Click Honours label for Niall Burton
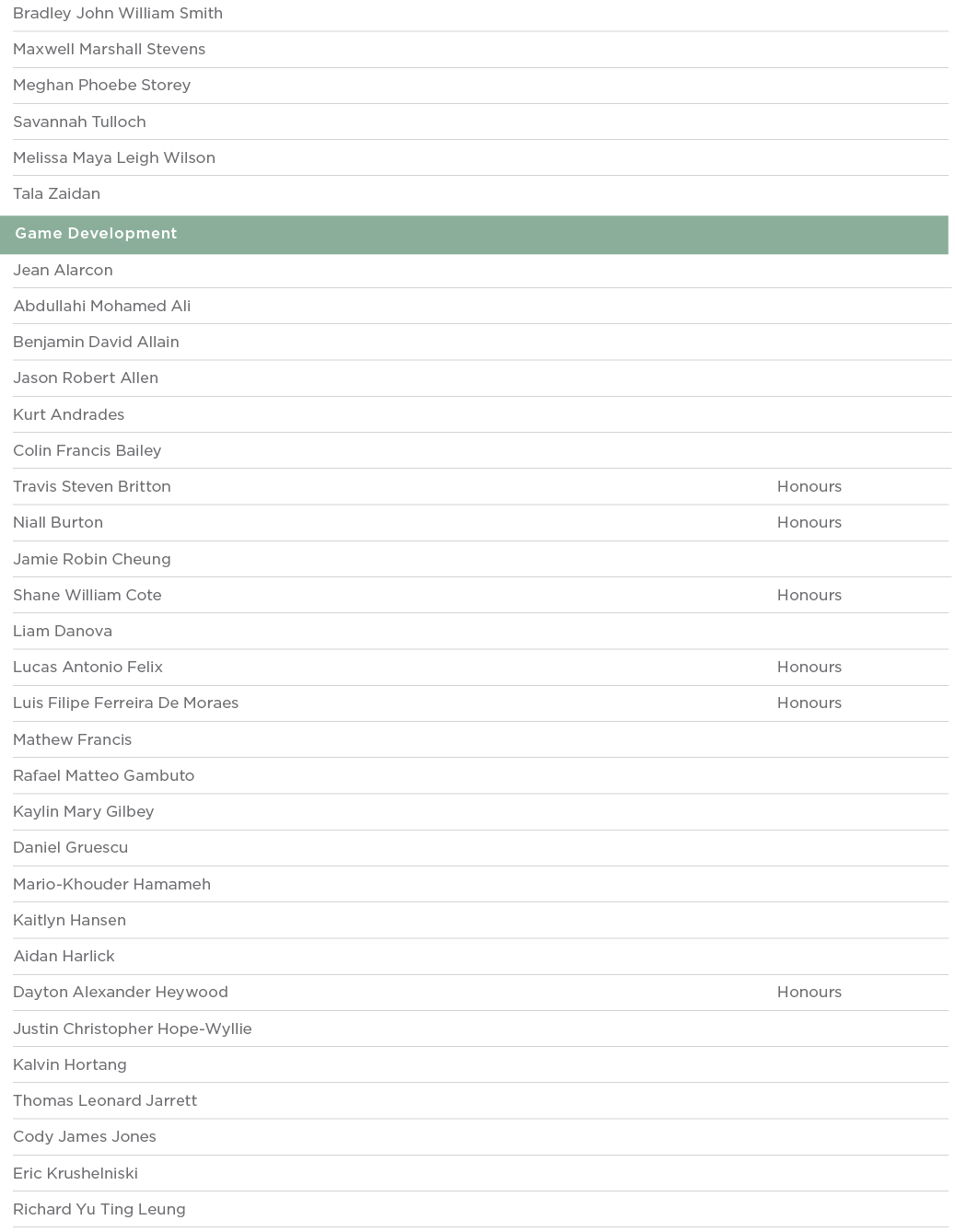955x1232 pixels. click(809, 522)
